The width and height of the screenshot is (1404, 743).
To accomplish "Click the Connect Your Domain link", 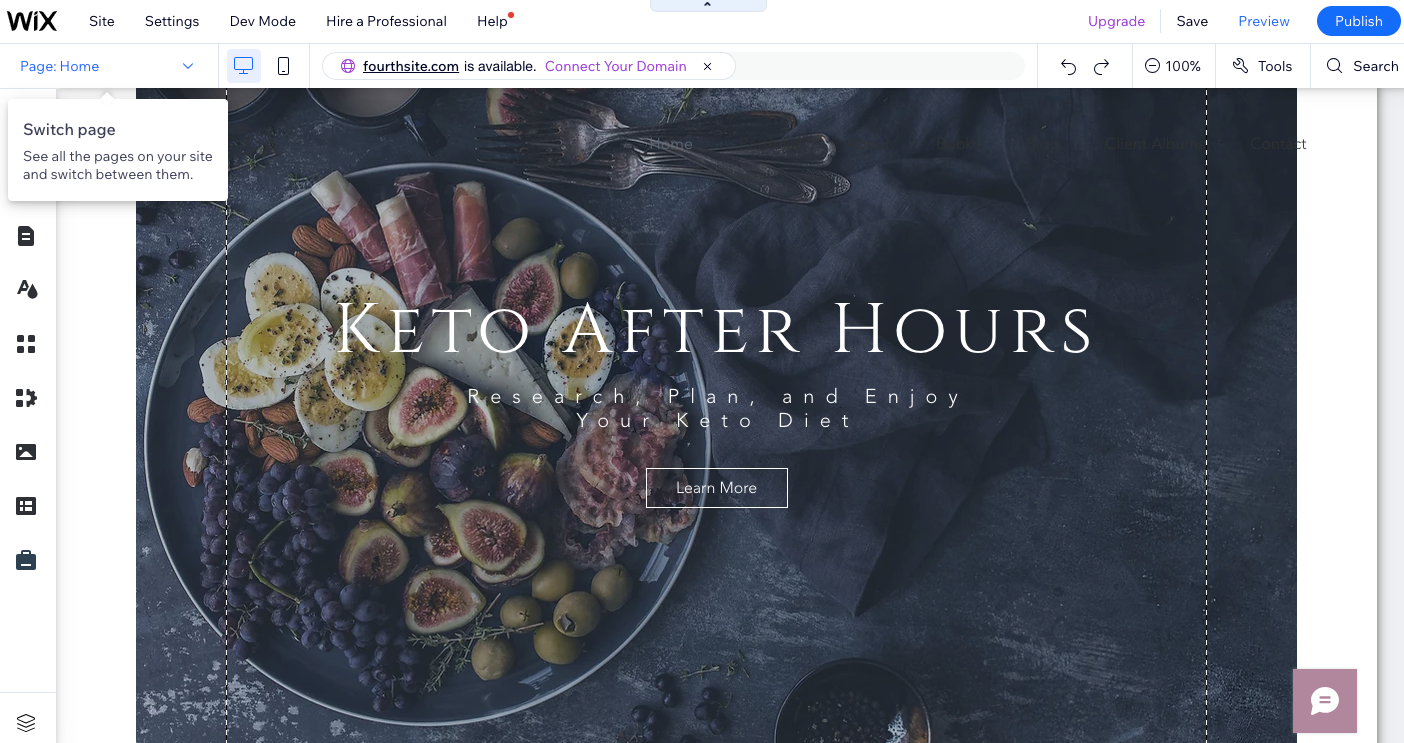I will (616, 66).
